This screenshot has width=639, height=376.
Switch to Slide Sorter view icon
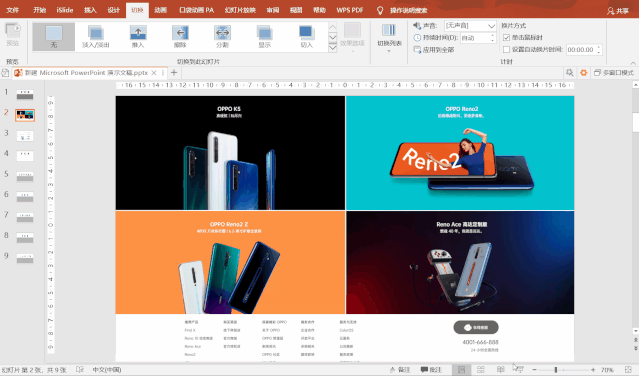pyautogui.click(x=481, y=369)
